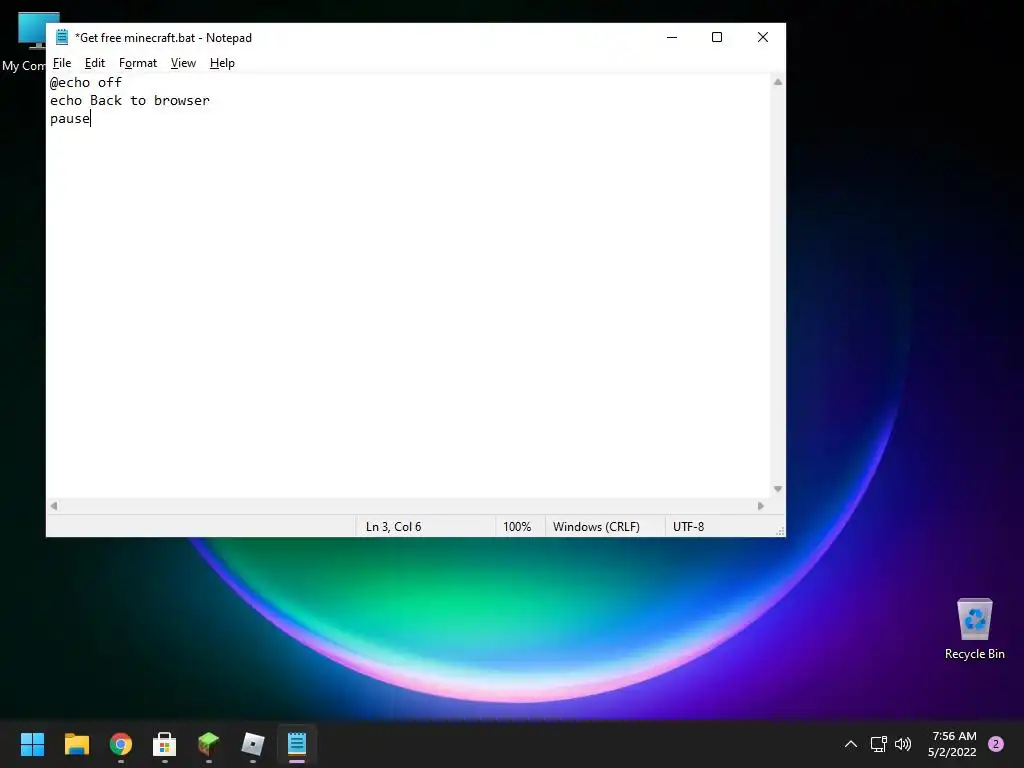1024x768 pixels.
Task: Maximize the Notepad window
Action: pos(717,37)
